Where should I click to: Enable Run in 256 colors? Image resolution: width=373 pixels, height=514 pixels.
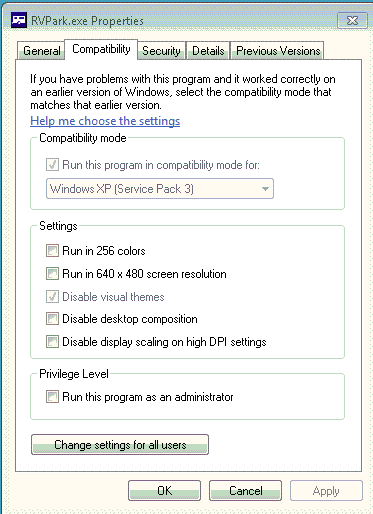point(52,251)
